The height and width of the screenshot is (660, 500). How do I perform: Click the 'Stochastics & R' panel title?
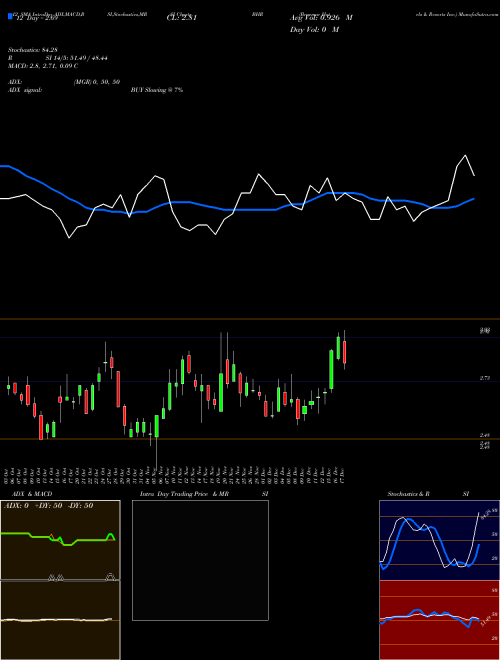[409, 494]
